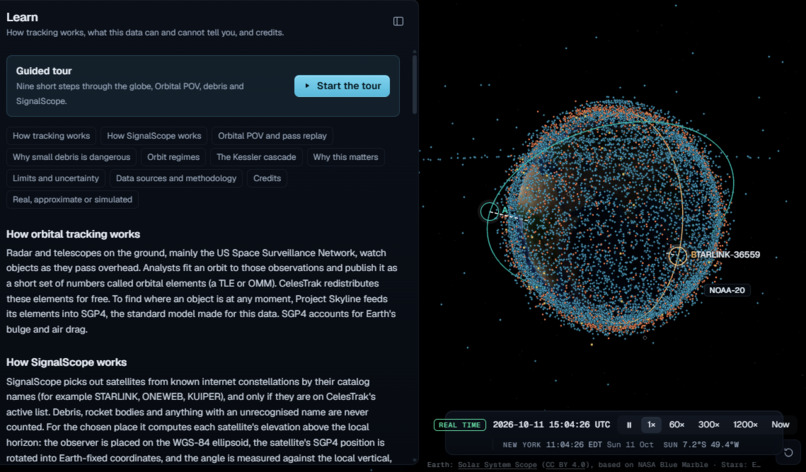The image size is (806, 472).
Task: Select the STARLINK-36559 satellite label
Action: (725, 255)
